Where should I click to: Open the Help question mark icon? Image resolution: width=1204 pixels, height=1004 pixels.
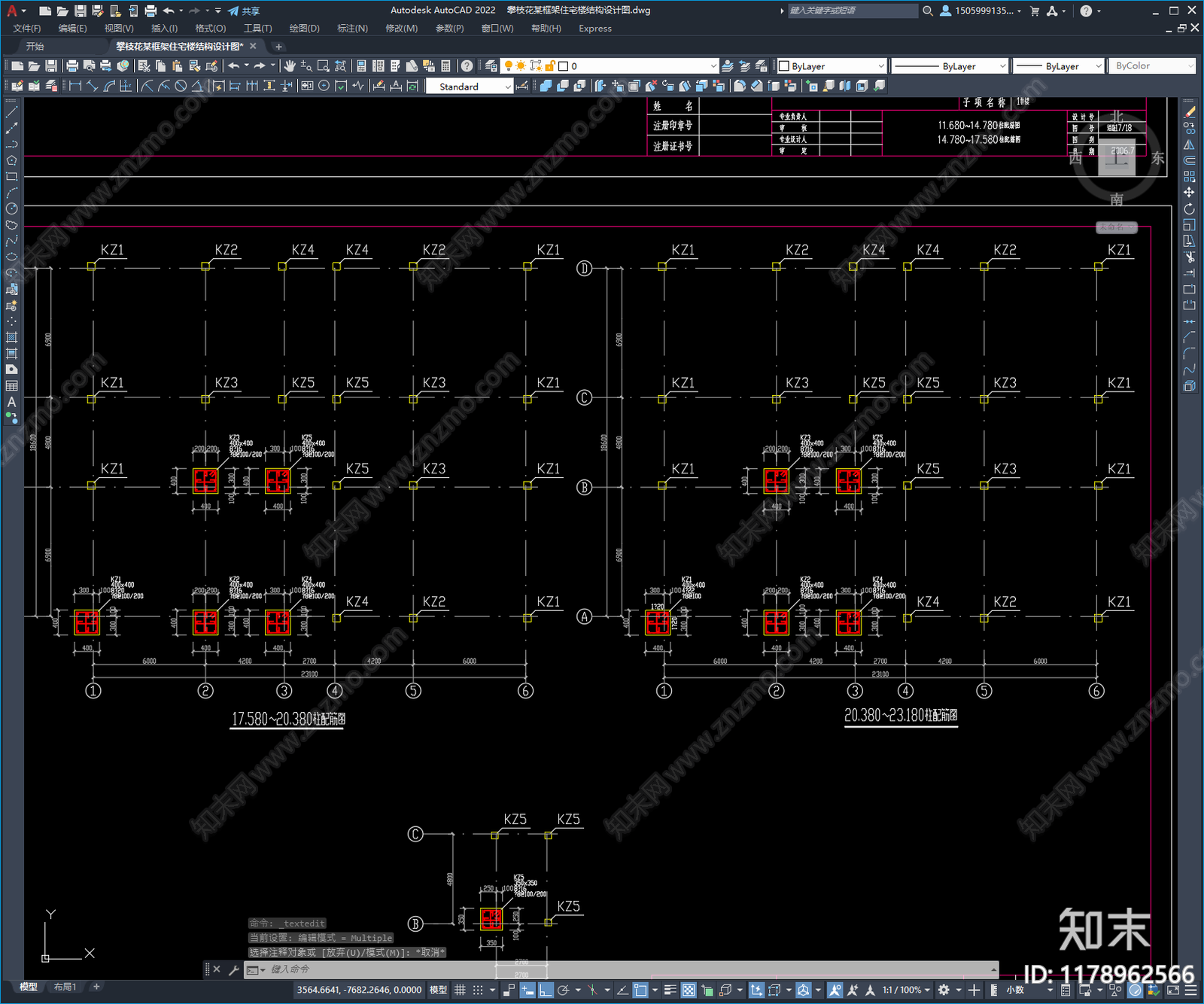click(x=467, y=66)
